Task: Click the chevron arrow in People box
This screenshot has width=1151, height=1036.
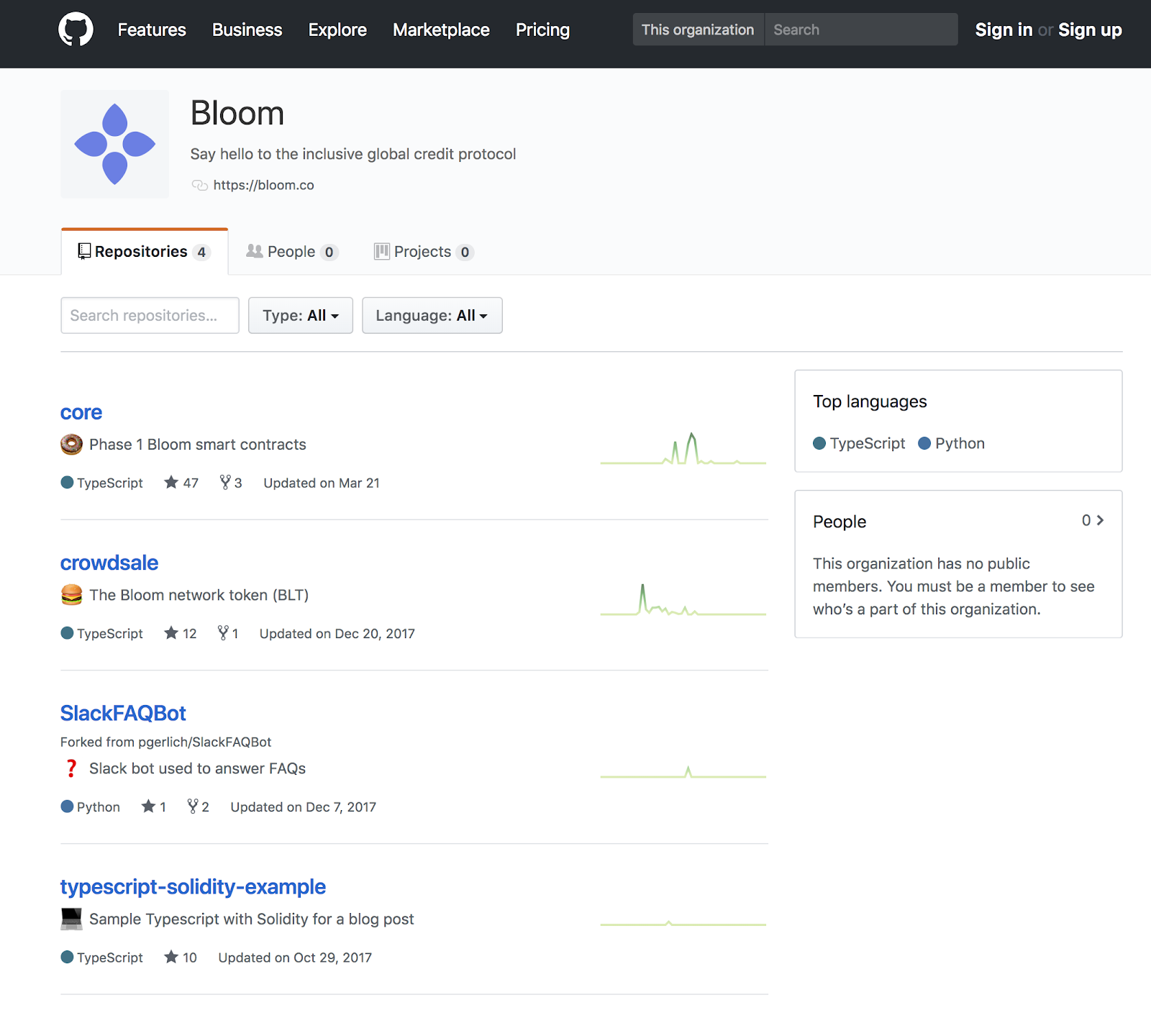Action: click(1100, 520)
